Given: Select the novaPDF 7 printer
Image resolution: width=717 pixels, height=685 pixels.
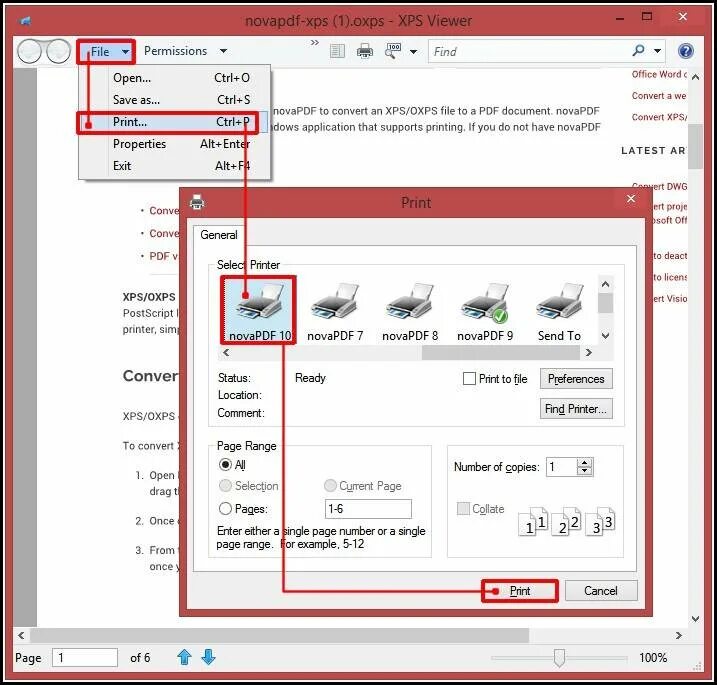Looking at the screenshot, I should point(335,311).
